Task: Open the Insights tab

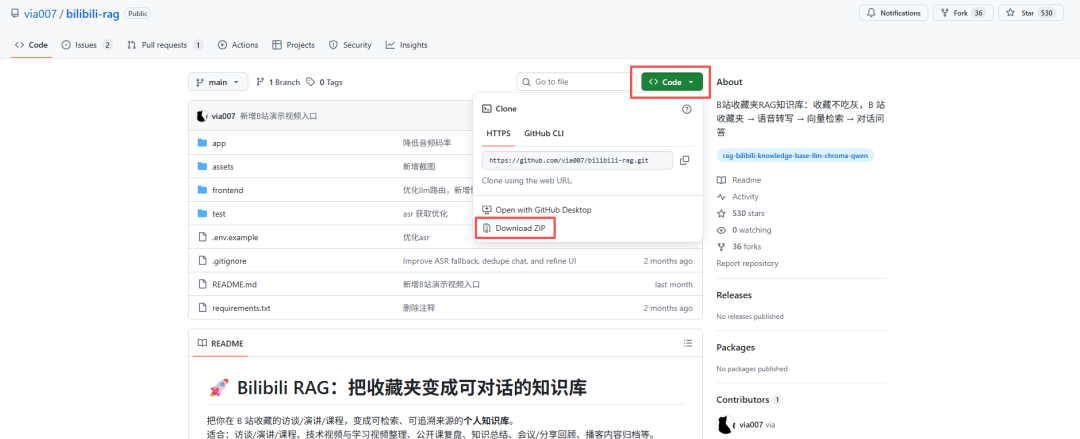Action: point(406,45)
